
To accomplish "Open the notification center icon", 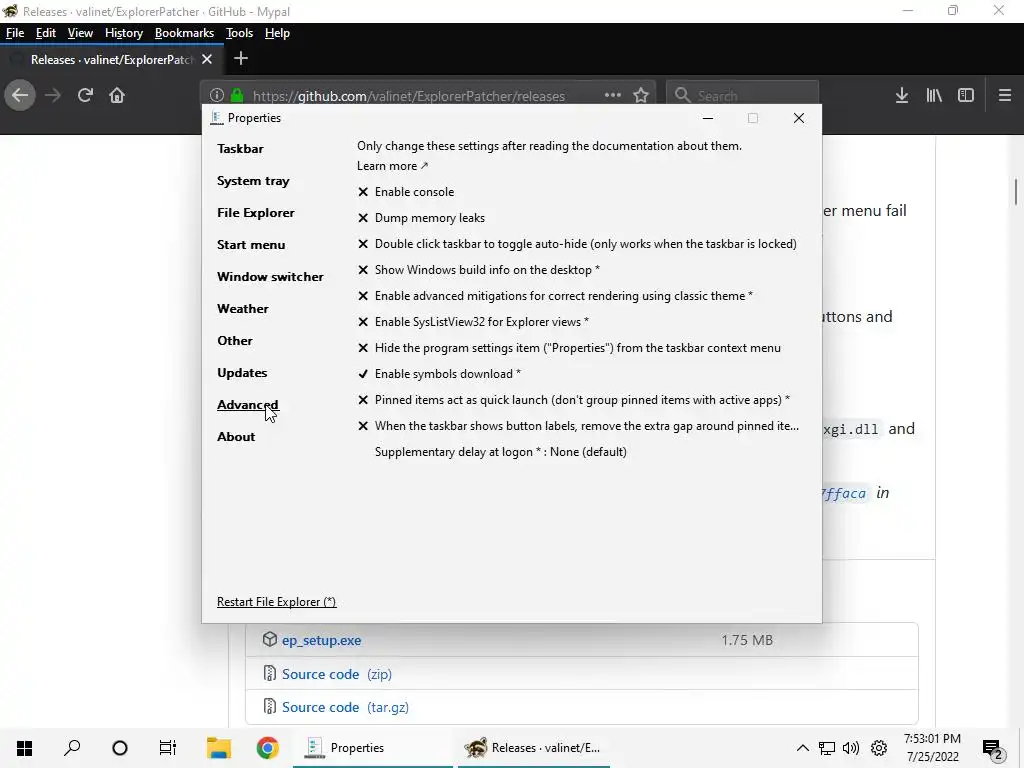I will click(x=993, y=749).
